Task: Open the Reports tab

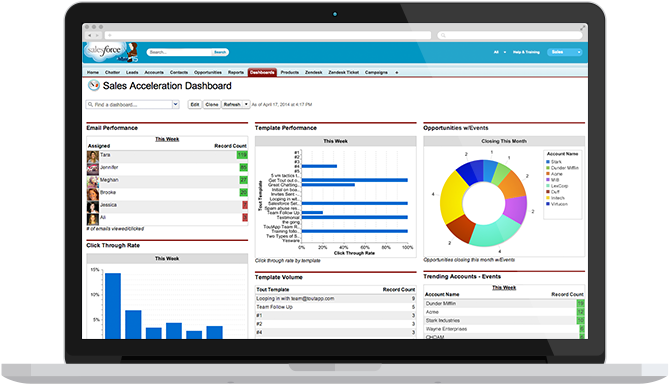Action: pos(236,73)
